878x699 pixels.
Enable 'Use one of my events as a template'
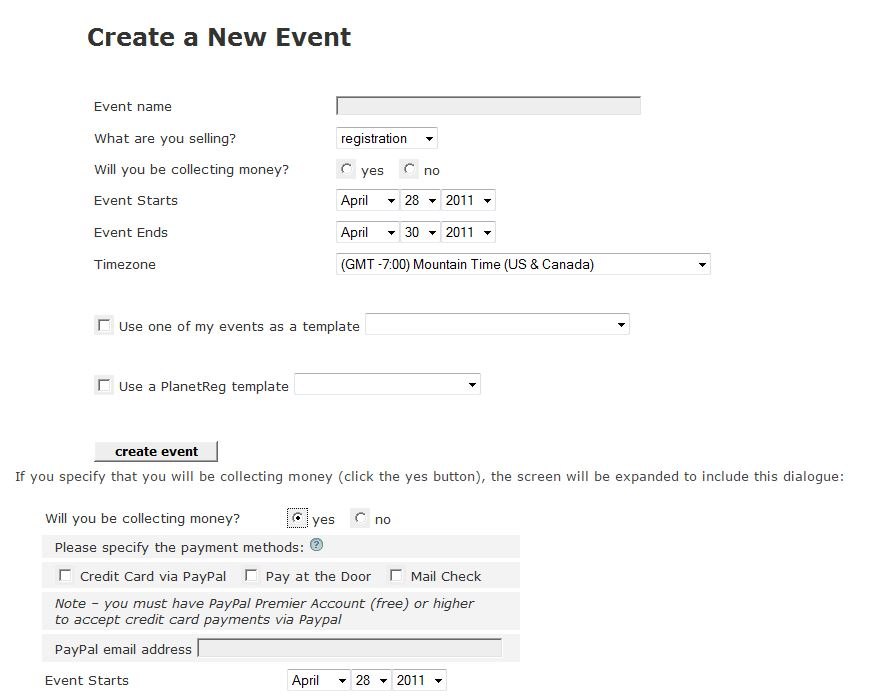(104, 324)
